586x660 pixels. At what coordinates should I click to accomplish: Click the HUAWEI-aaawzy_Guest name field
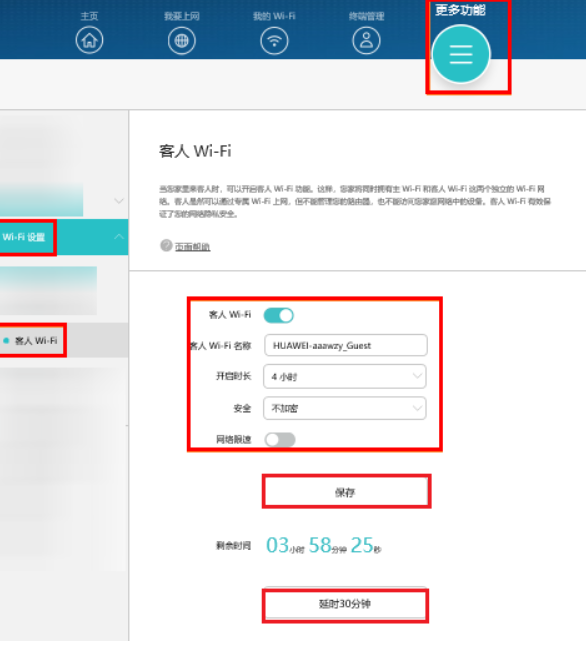346,346
